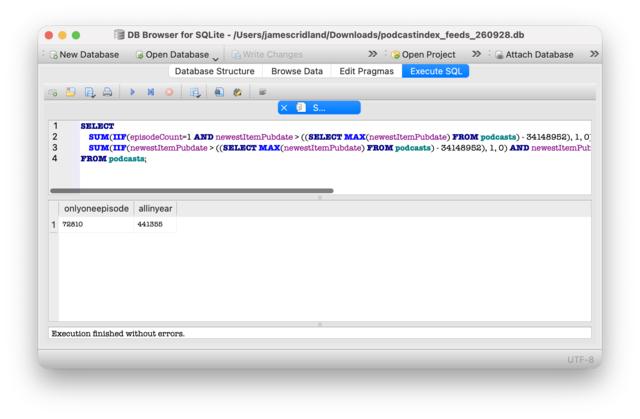Open SQL file folder icon
Image resolution: width=640 pixels, height=419 pixels.
(71, 92)
